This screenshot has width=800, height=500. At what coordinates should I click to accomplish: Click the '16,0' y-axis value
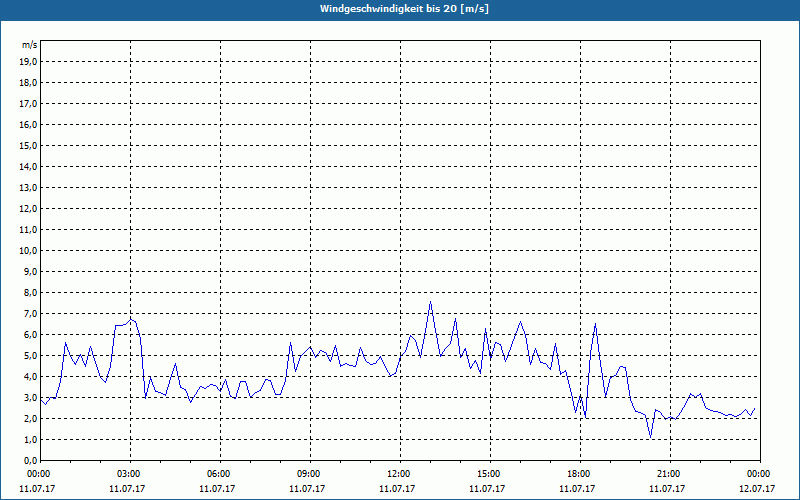[x=28, y=124]
